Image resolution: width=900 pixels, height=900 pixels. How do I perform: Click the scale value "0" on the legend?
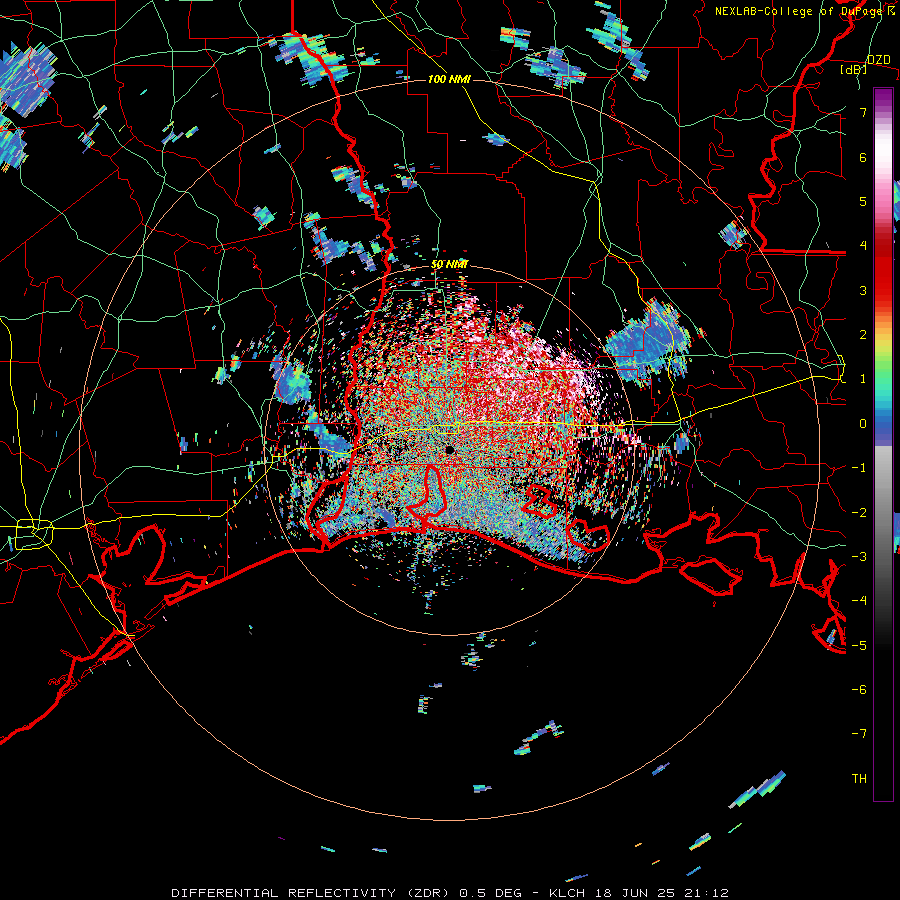click(863, 424)
